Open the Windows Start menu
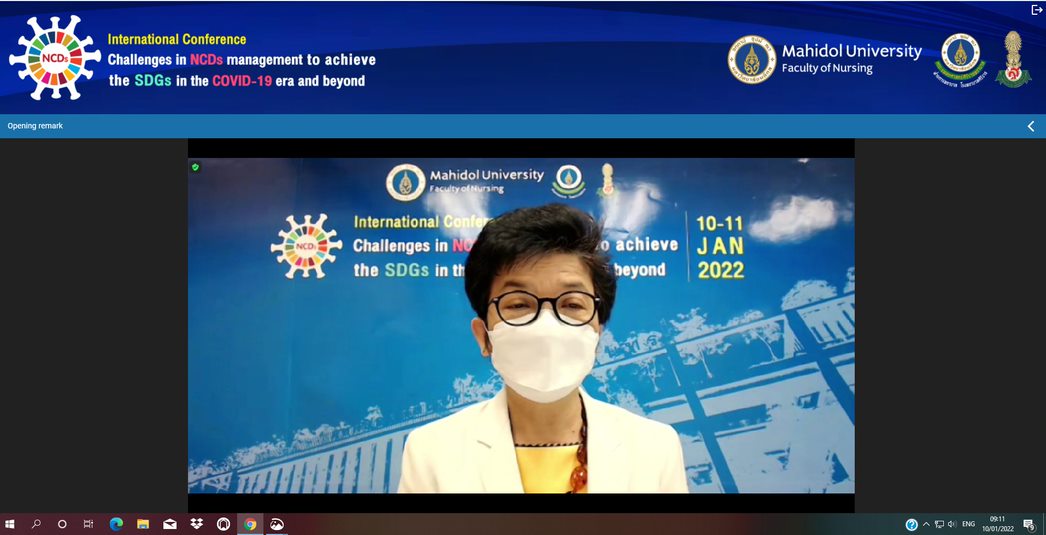Image resolution: width=1046 pixels, height=535 pixels. click(10, 524)
